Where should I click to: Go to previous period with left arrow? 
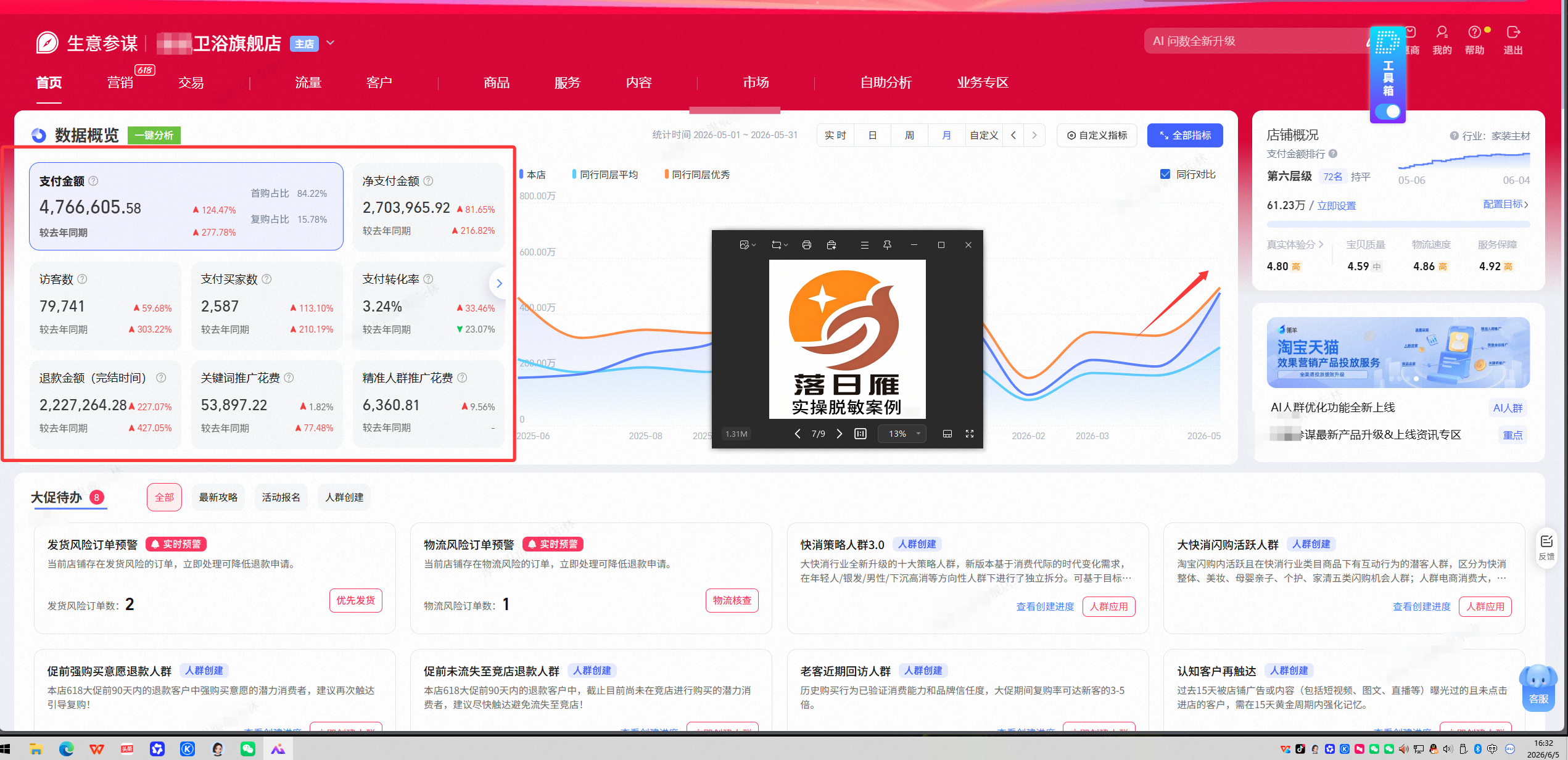pos(1013,135)
